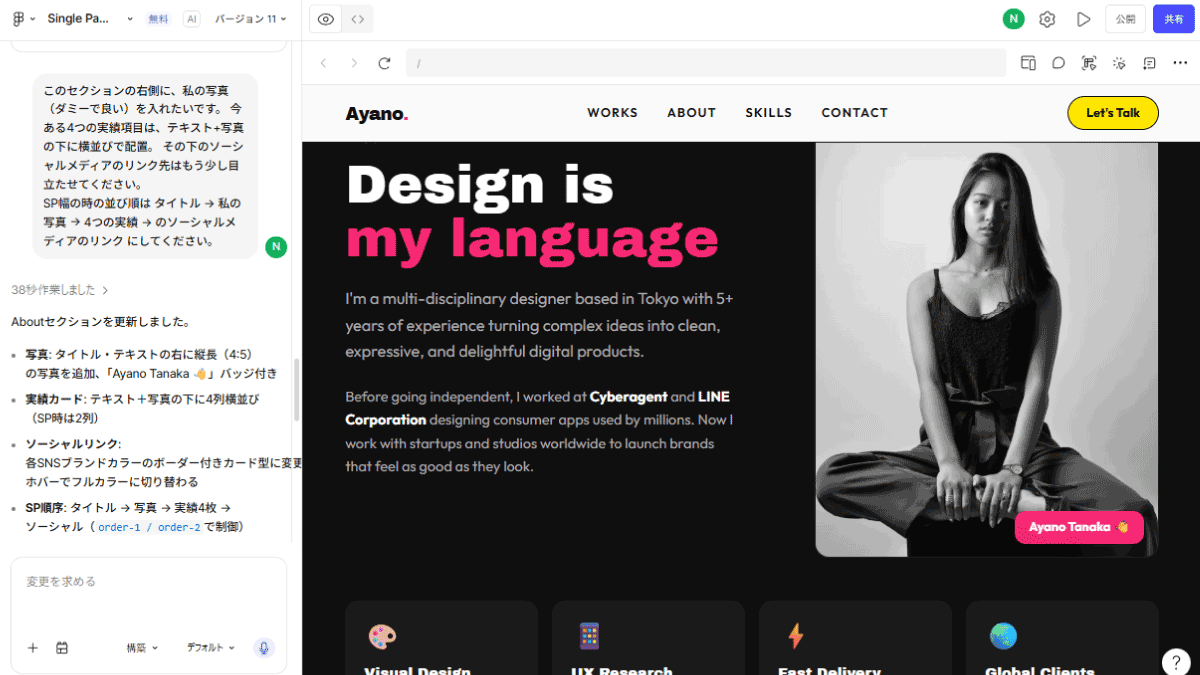Select CONTACT in the site navigation
The width and height of the screenshot is (1200, 675).
(x=854, y=113)
